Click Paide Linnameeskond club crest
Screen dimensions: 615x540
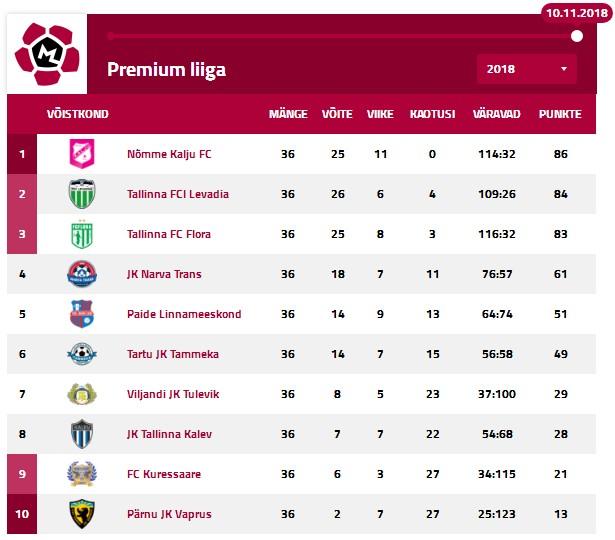coord(81,314)
